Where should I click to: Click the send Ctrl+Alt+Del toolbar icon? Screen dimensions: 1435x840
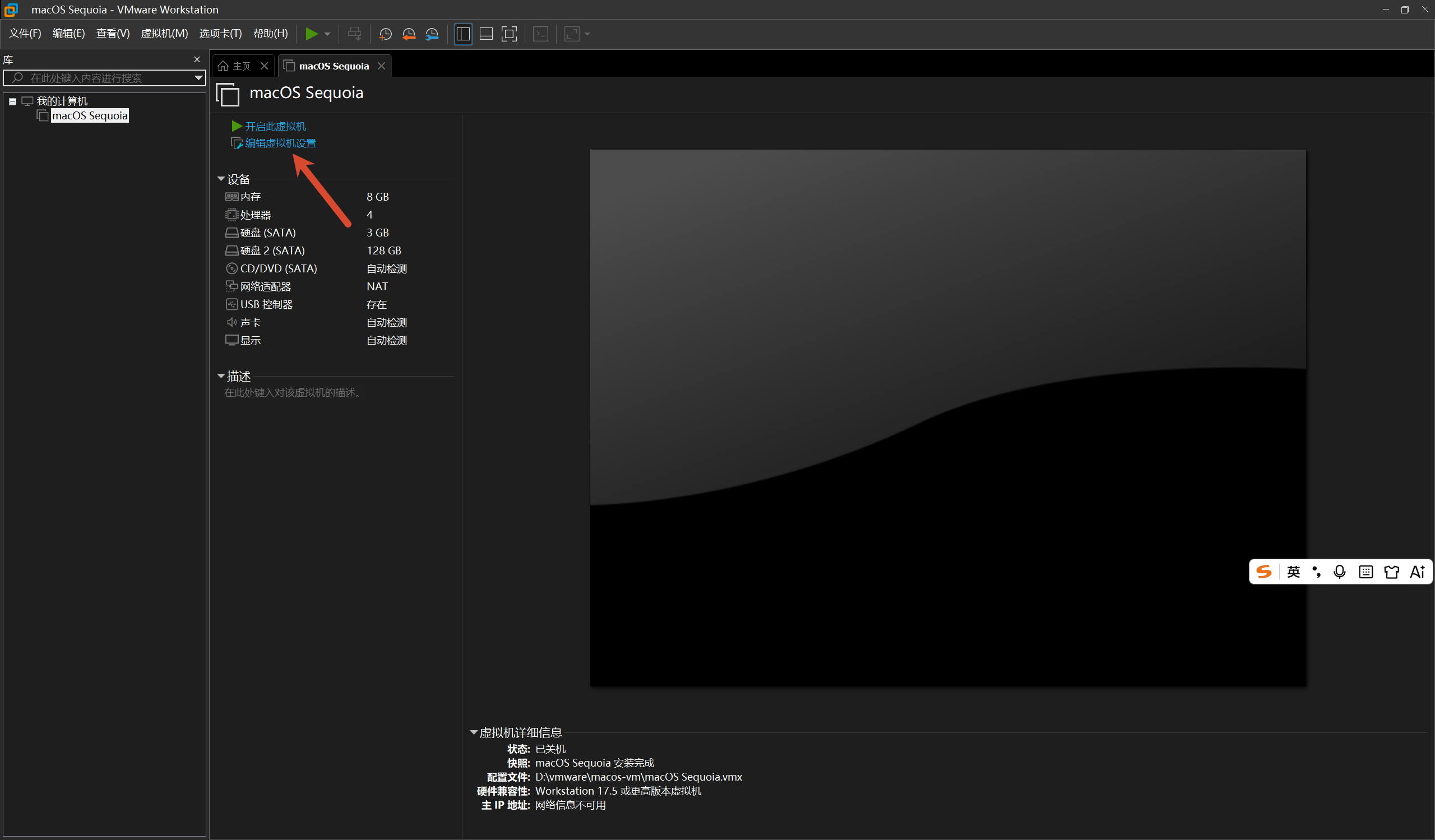354,34
